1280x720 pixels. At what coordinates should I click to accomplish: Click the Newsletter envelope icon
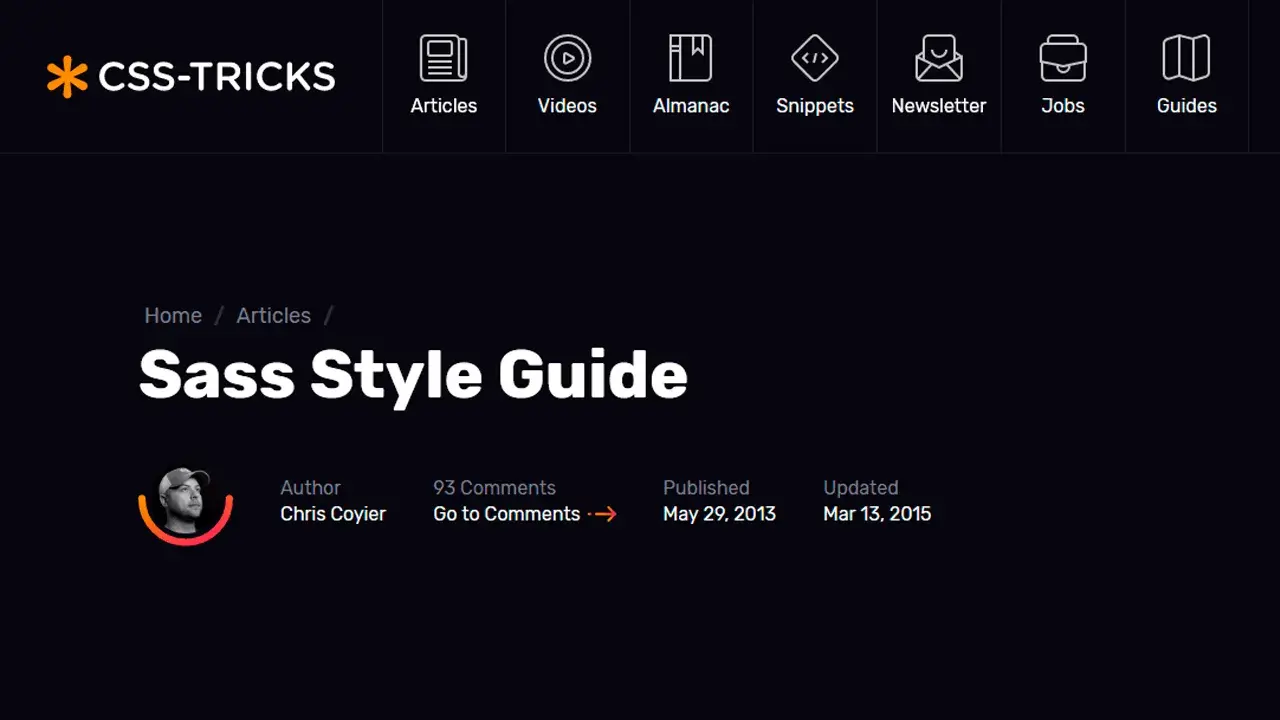(x=939, y=58)
